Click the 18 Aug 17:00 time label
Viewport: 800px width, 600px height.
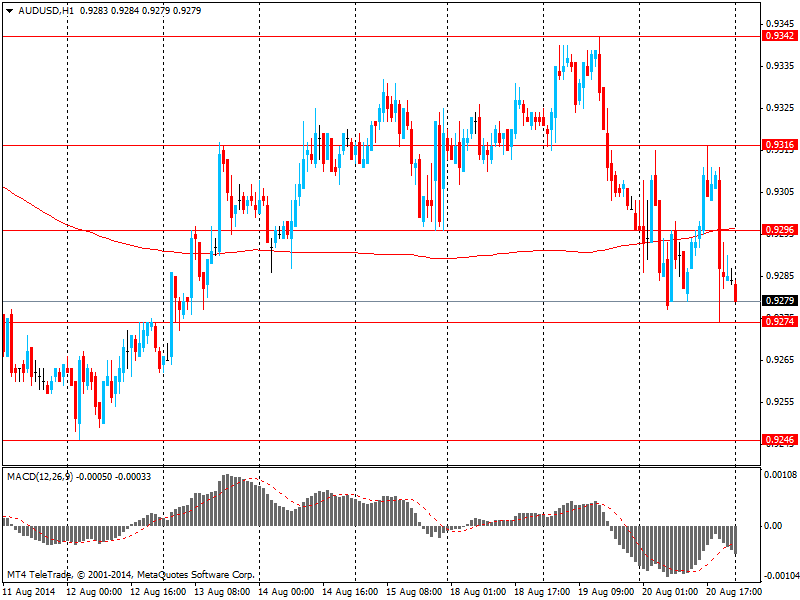point(542,592)
